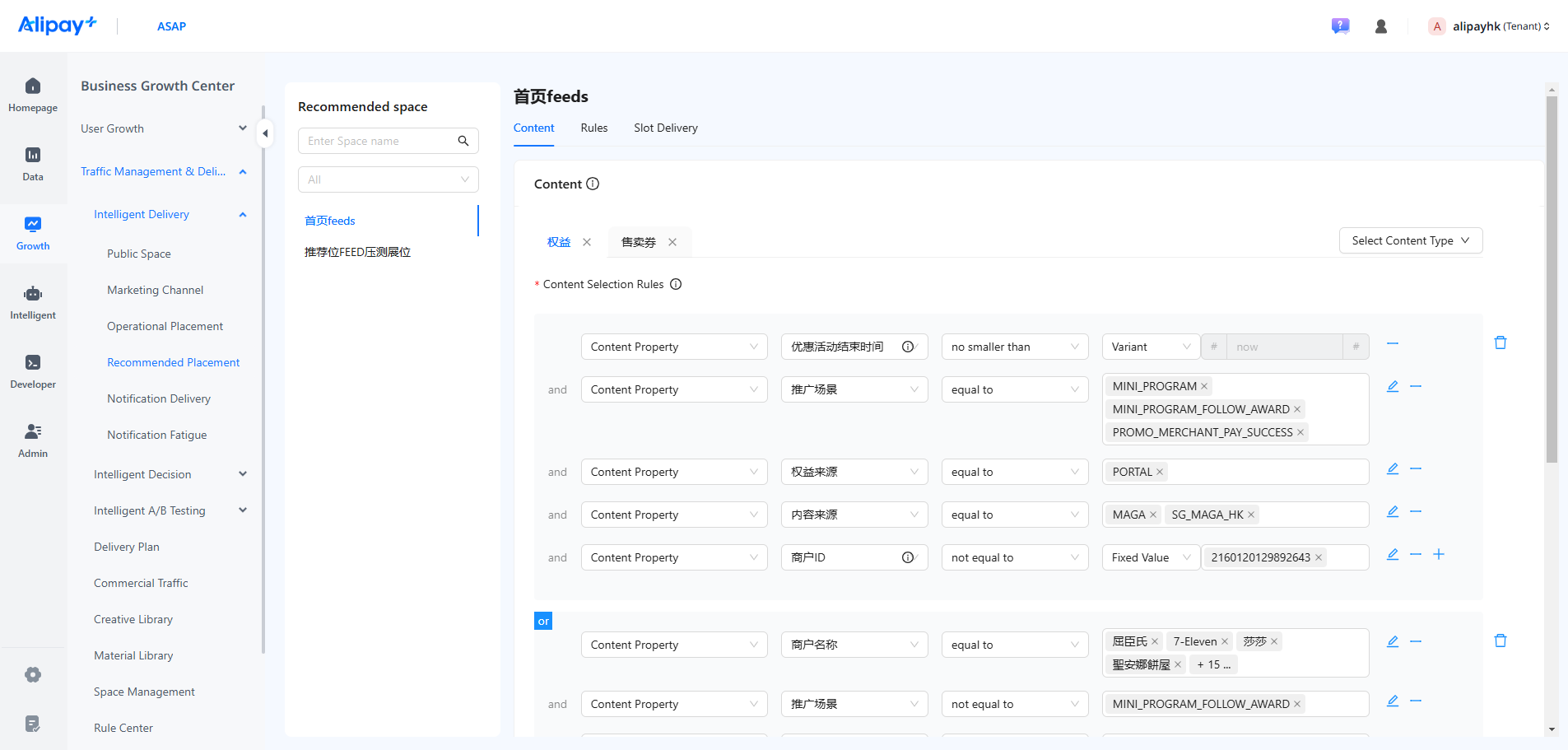Edit the 商户名称 rule values with pencil icon
The height and width of the screenshot is (750, 1568).
coord(1393,641)
